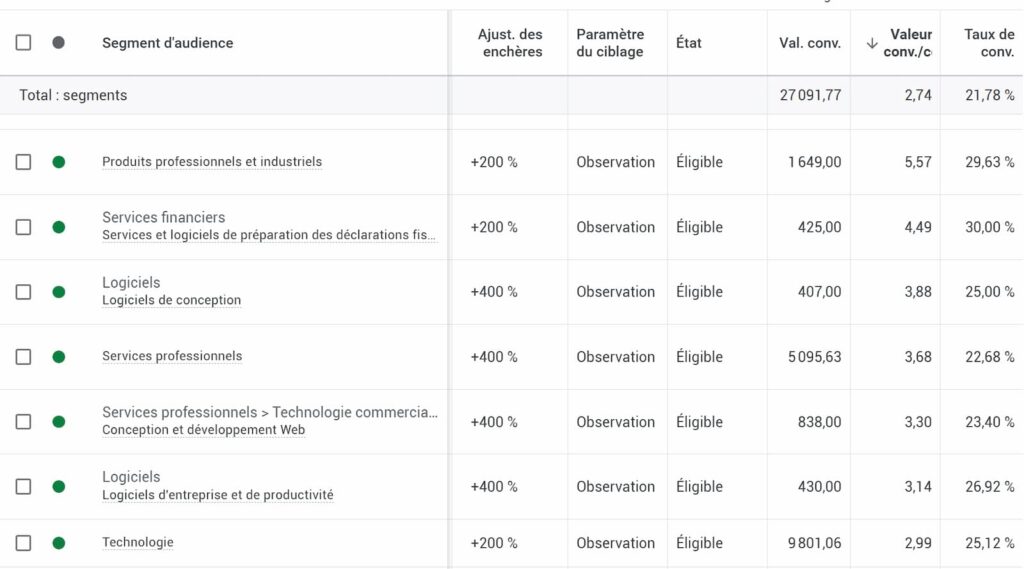The image size is (1024, 569).
Task: Click green status dot for Services professionnels row
Action: (59, 357)
